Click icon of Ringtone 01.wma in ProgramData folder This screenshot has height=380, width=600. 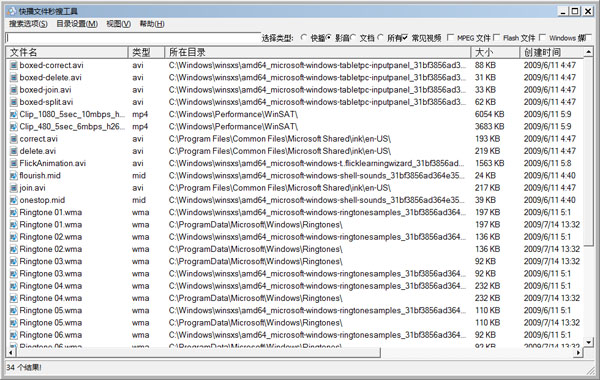(x=14, y=225)
